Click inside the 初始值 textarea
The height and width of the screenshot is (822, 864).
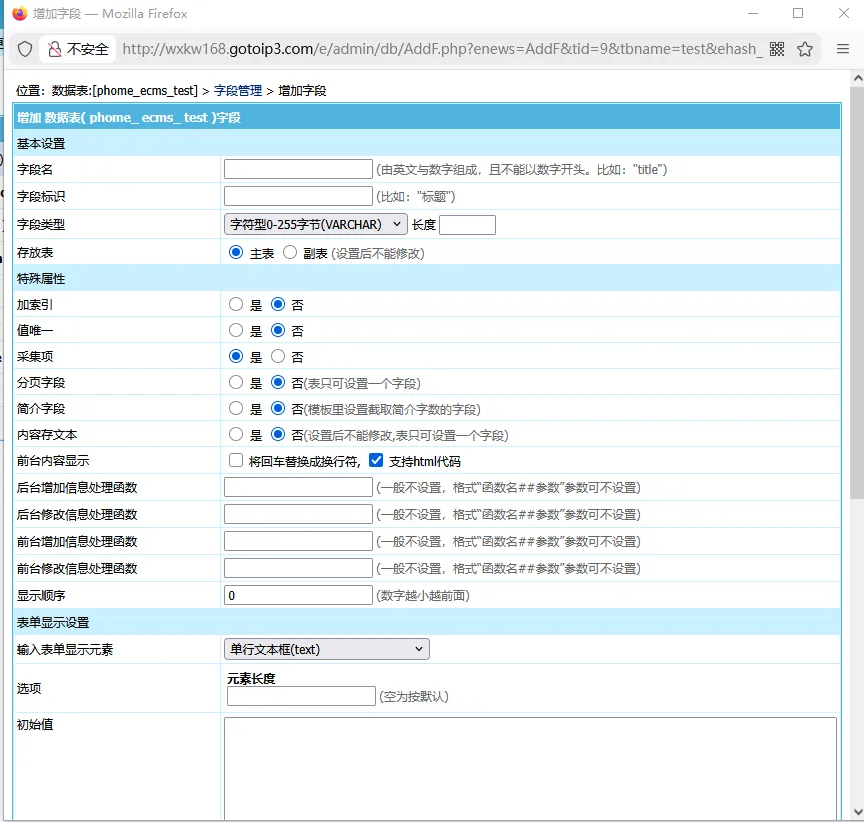[x=530, y=768]
